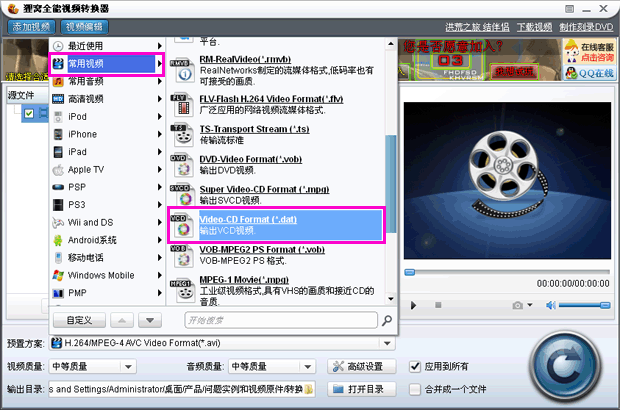Click the RM-RealVideo rmvb format icon
Viewport: 620px width, 410px height.
(x=182, y=70)
